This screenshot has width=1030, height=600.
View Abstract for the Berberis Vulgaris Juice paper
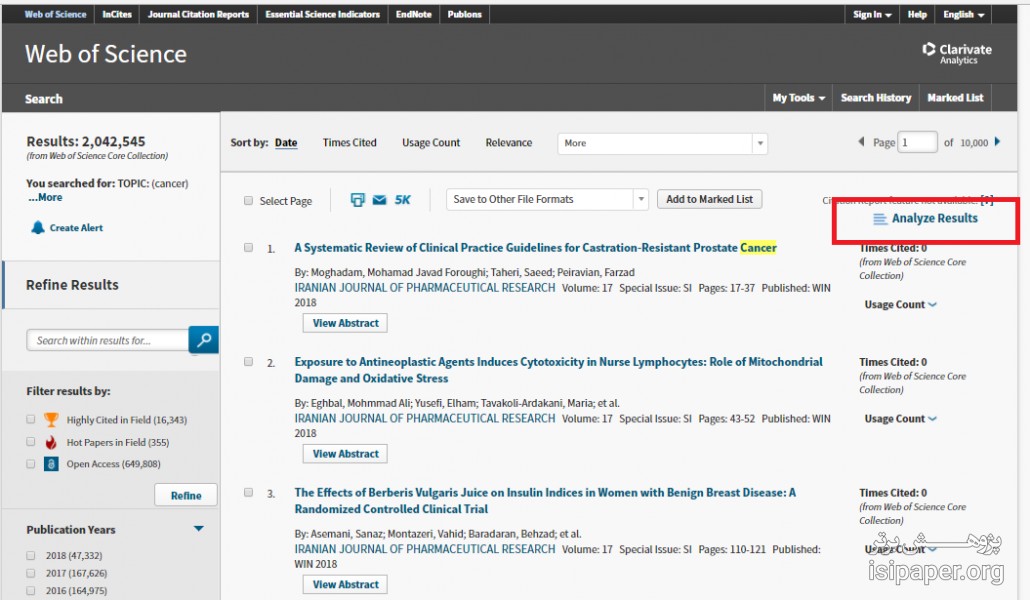pyautogui.click(x=346, y=585)
